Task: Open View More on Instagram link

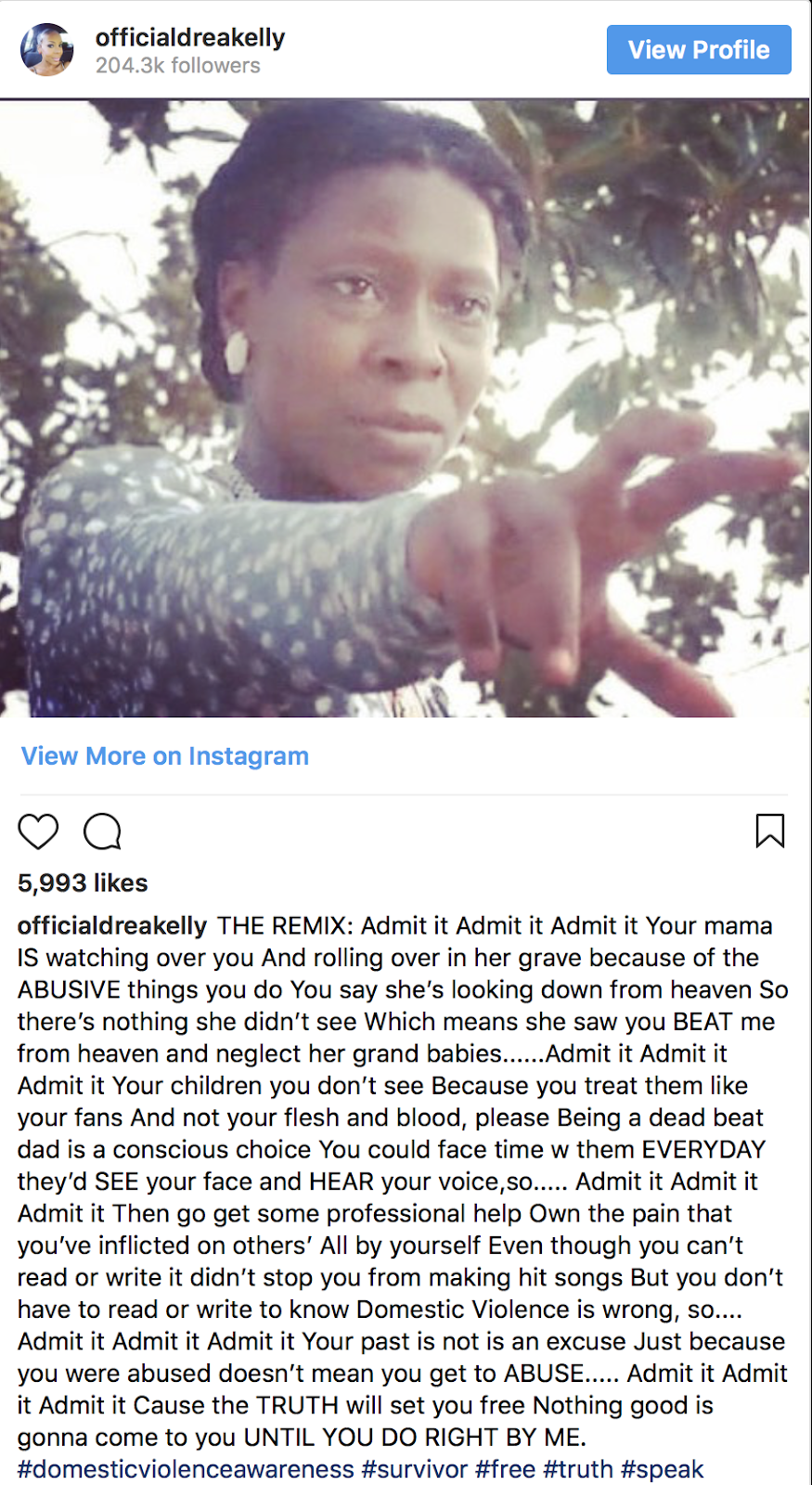Action: pos(165,756)
